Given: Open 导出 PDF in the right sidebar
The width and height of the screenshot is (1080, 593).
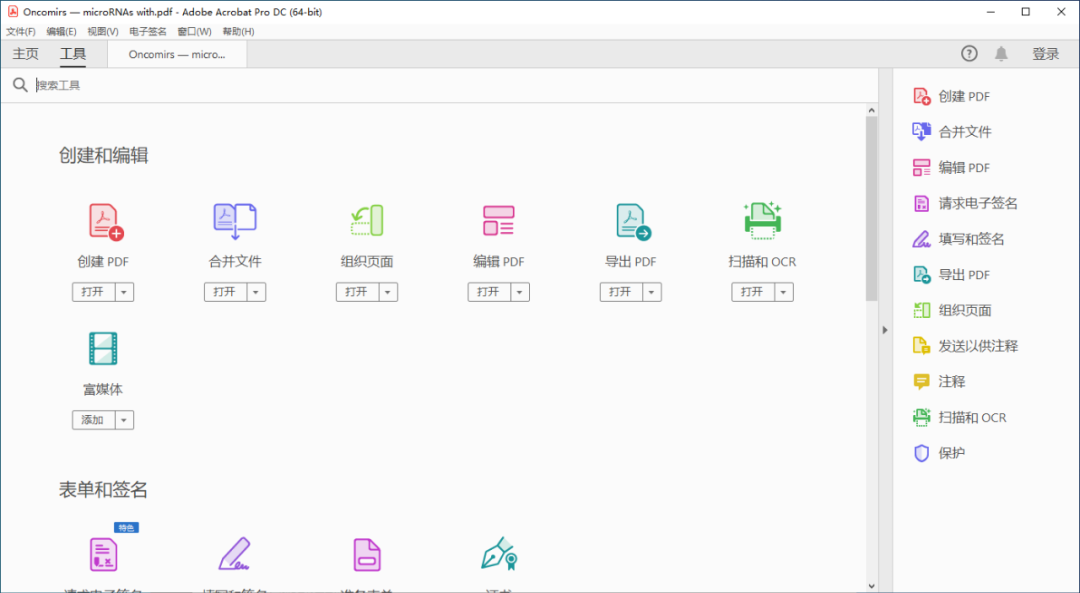Looking at the screenshot, I should coord(951,275).
